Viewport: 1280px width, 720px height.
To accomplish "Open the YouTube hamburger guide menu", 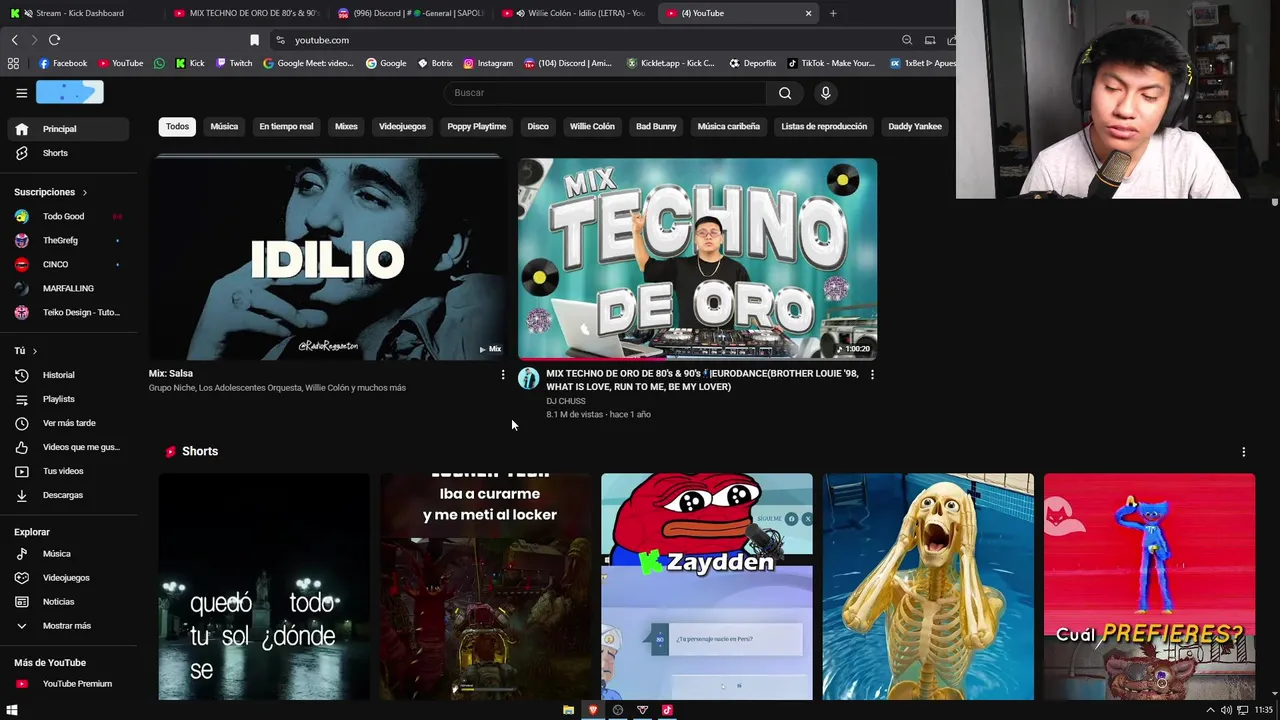I will tap(21, 93).
